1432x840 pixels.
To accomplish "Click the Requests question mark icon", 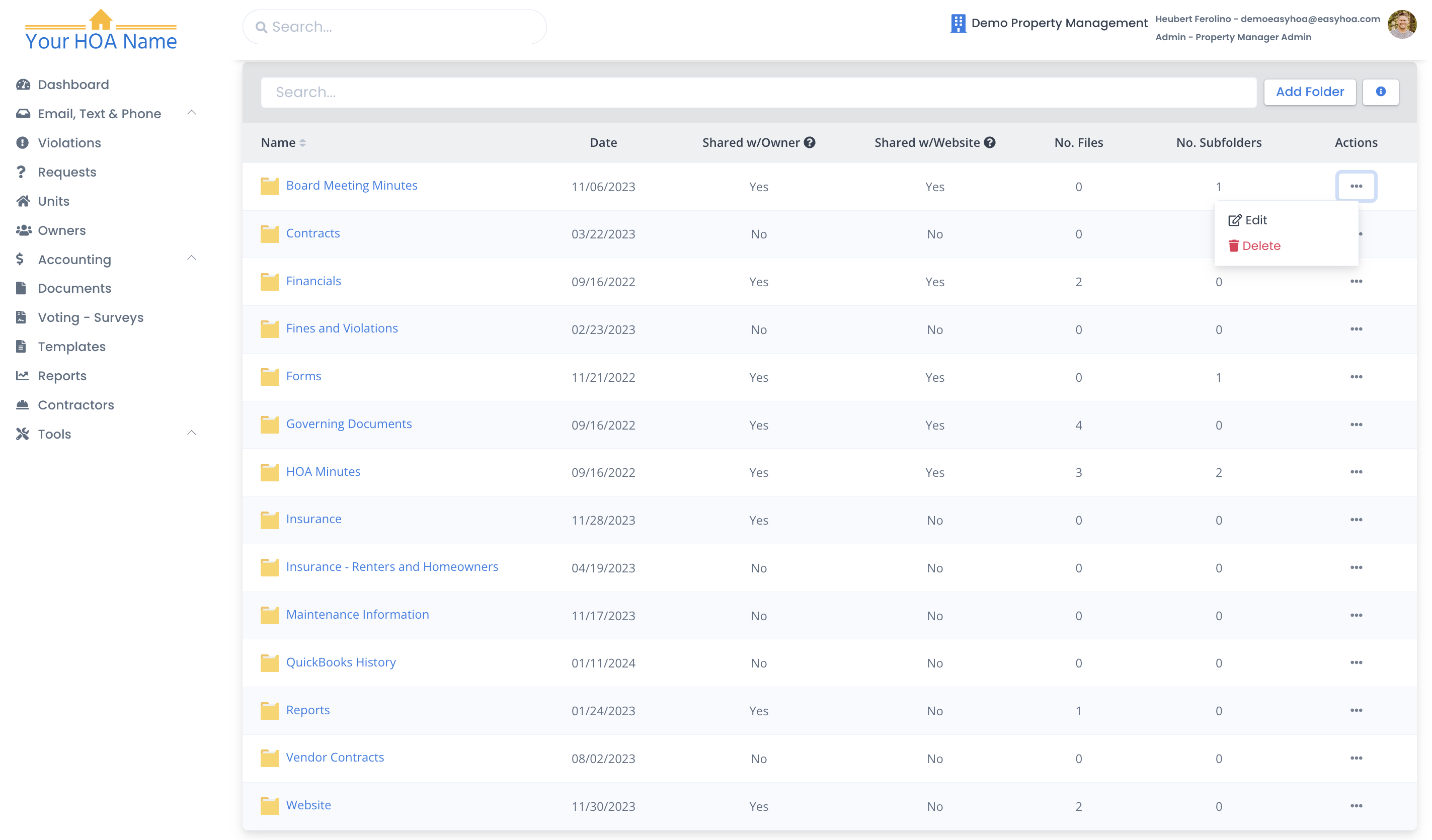I will [x=21, y=172].
